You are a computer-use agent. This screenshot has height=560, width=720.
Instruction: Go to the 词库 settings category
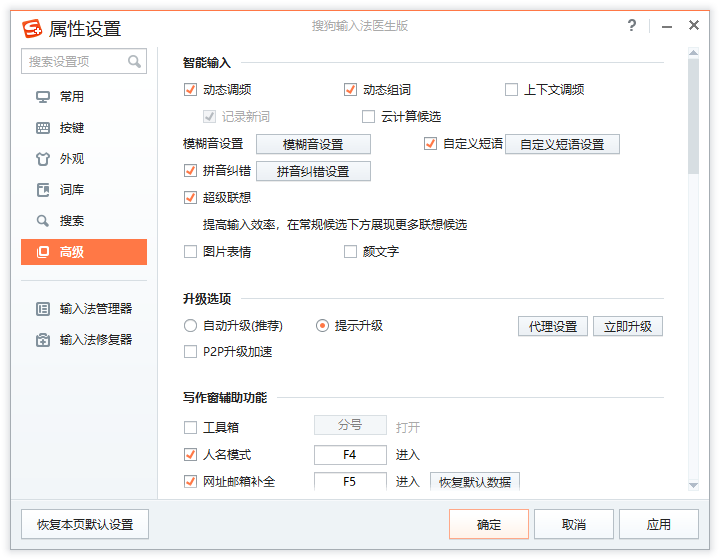(84, 190)
